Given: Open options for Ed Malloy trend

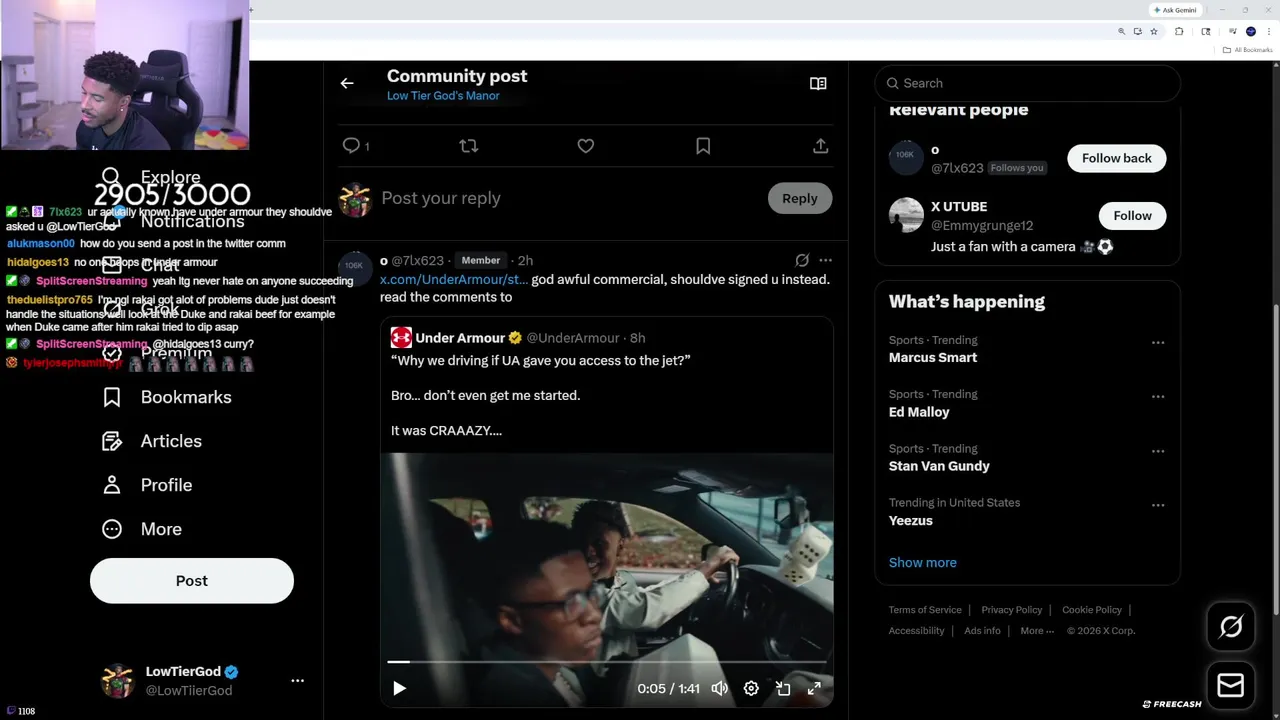Looking at the screenshot, I should 1158,396.
